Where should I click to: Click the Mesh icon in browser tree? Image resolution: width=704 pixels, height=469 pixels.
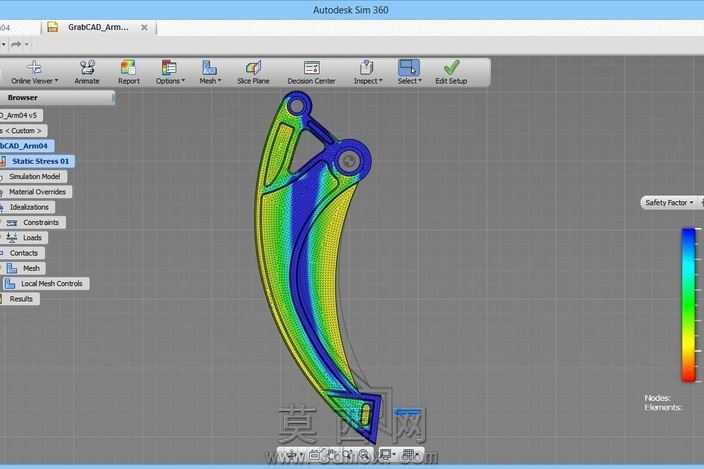coord(12,268)
